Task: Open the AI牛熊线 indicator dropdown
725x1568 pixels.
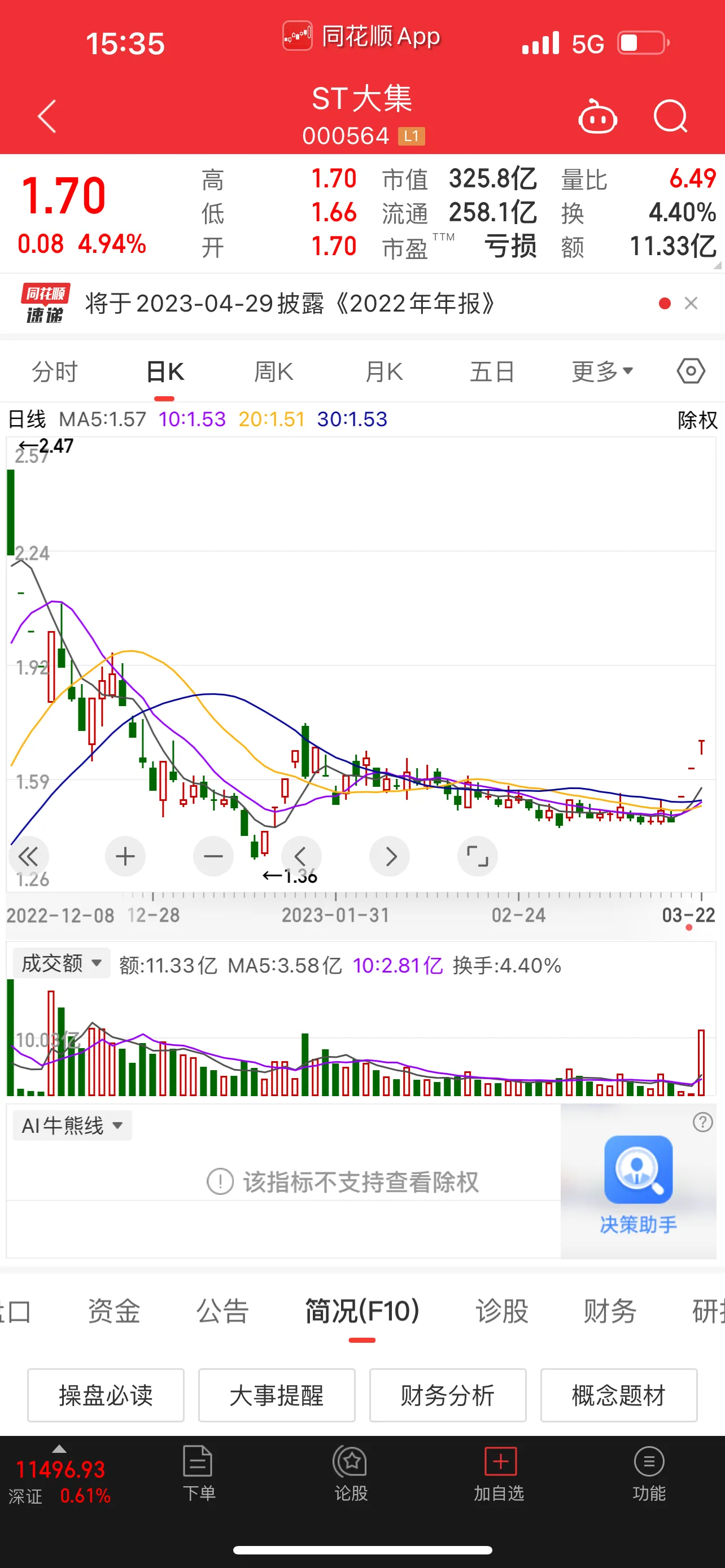Action: [72, 1125]
